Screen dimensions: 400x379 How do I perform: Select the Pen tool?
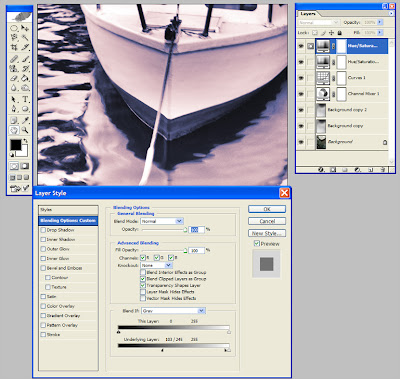14,109
